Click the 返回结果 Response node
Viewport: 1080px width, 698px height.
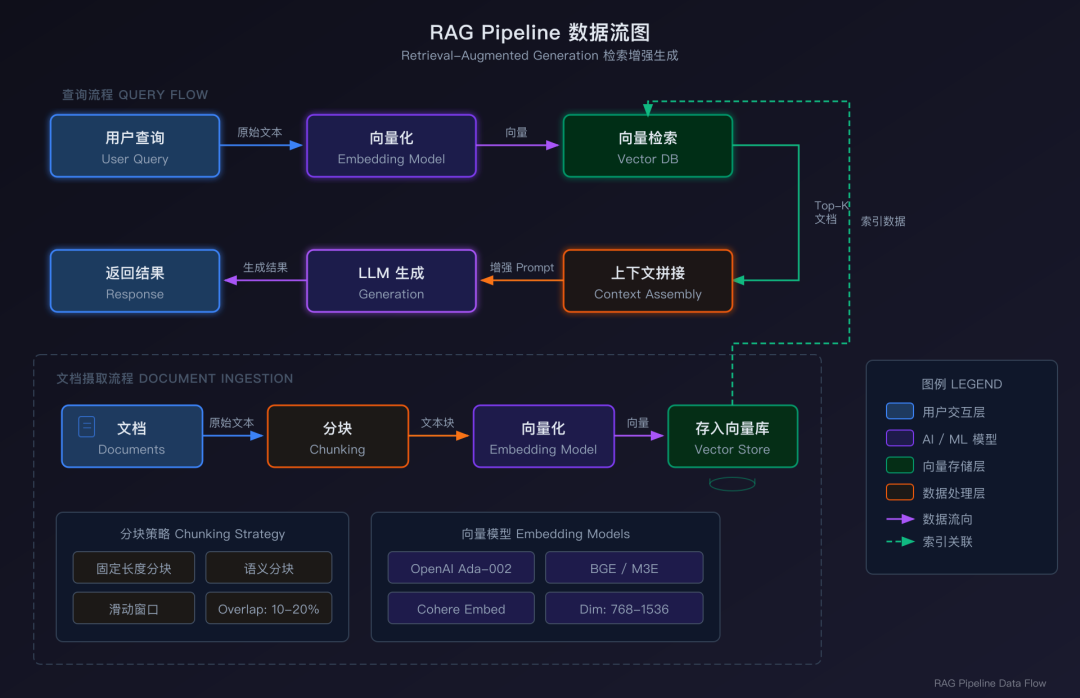135,281
